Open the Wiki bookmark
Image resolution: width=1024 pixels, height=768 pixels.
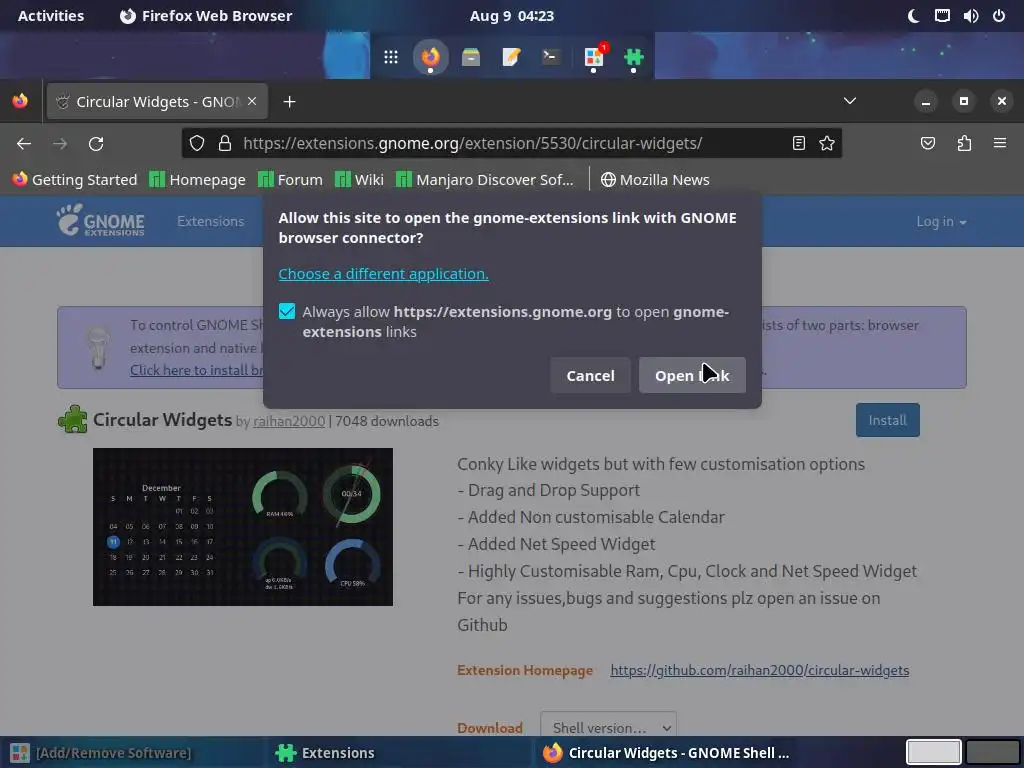[x=359, y=180]
